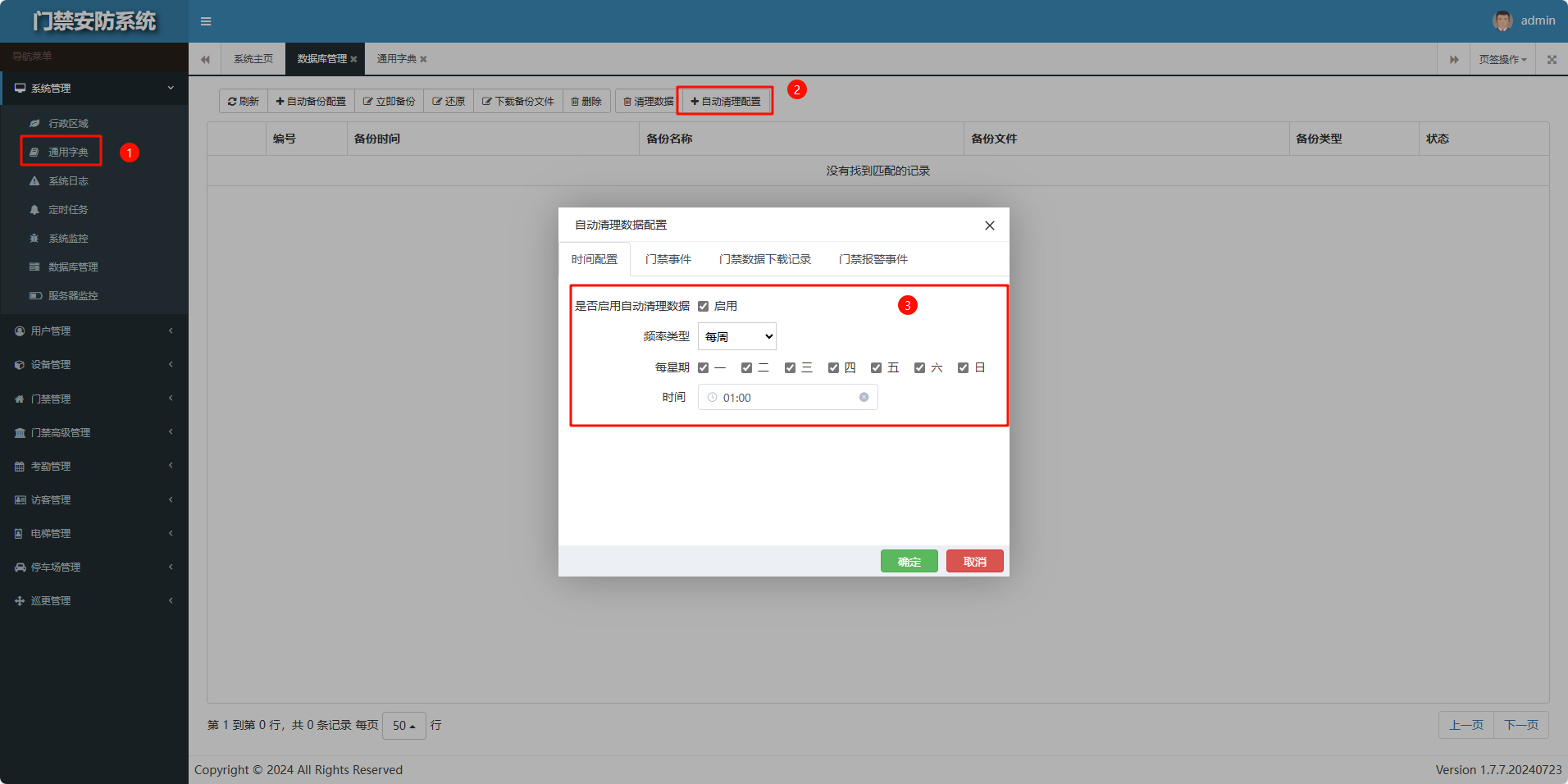Close the 数据库管理 tab via its x icon
Image resolution: width=1568 pixels, height=784 pixels.
[x=353, y=60]
